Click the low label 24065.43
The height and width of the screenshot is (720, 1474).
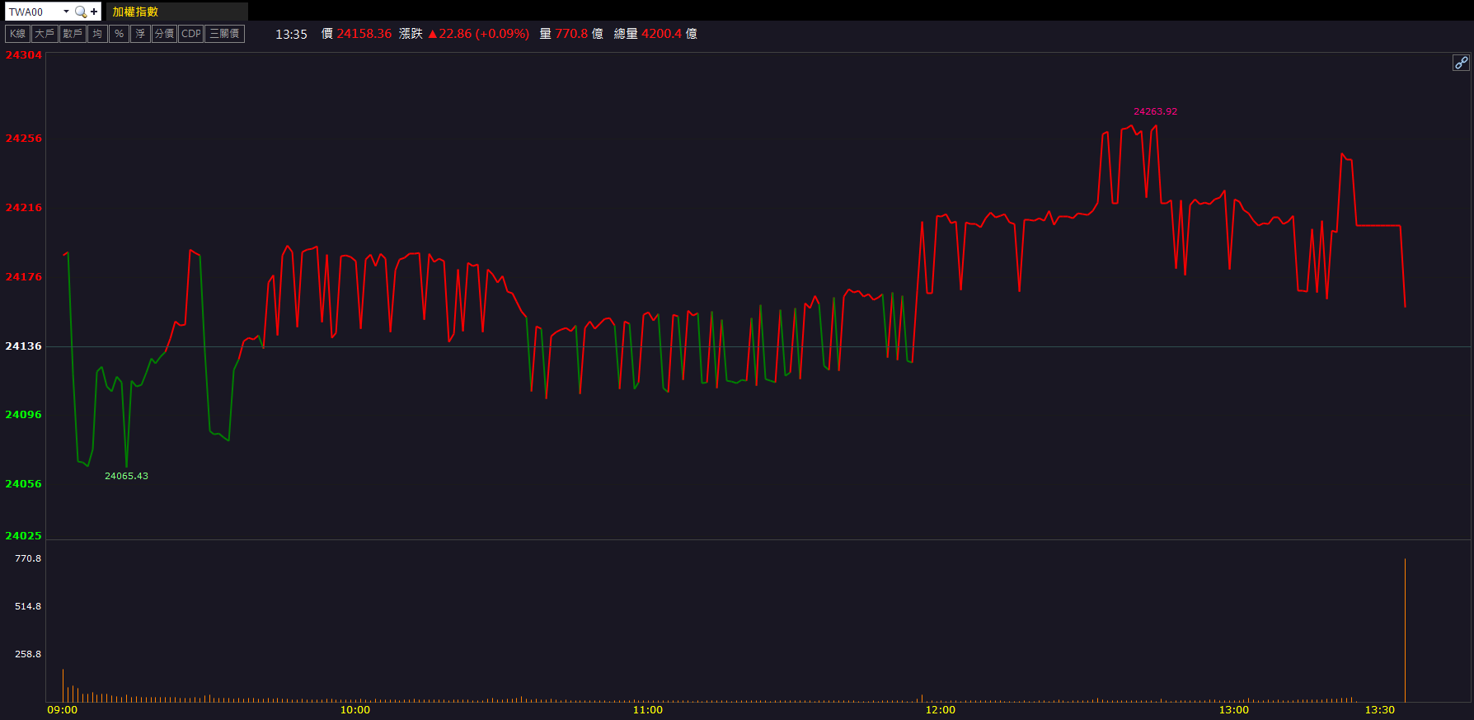126,476
